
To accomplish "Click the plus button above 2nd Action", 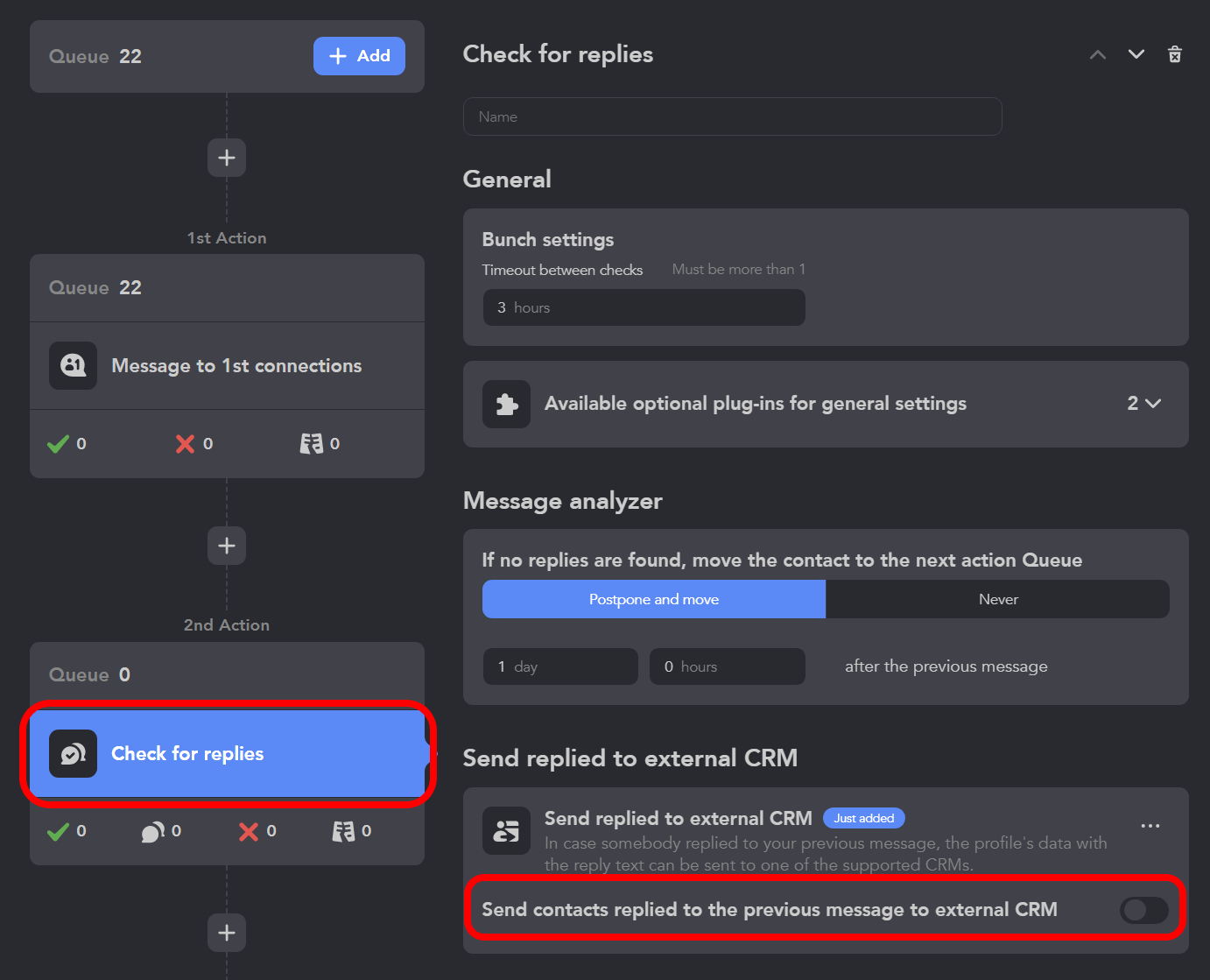I will (227, 546).
